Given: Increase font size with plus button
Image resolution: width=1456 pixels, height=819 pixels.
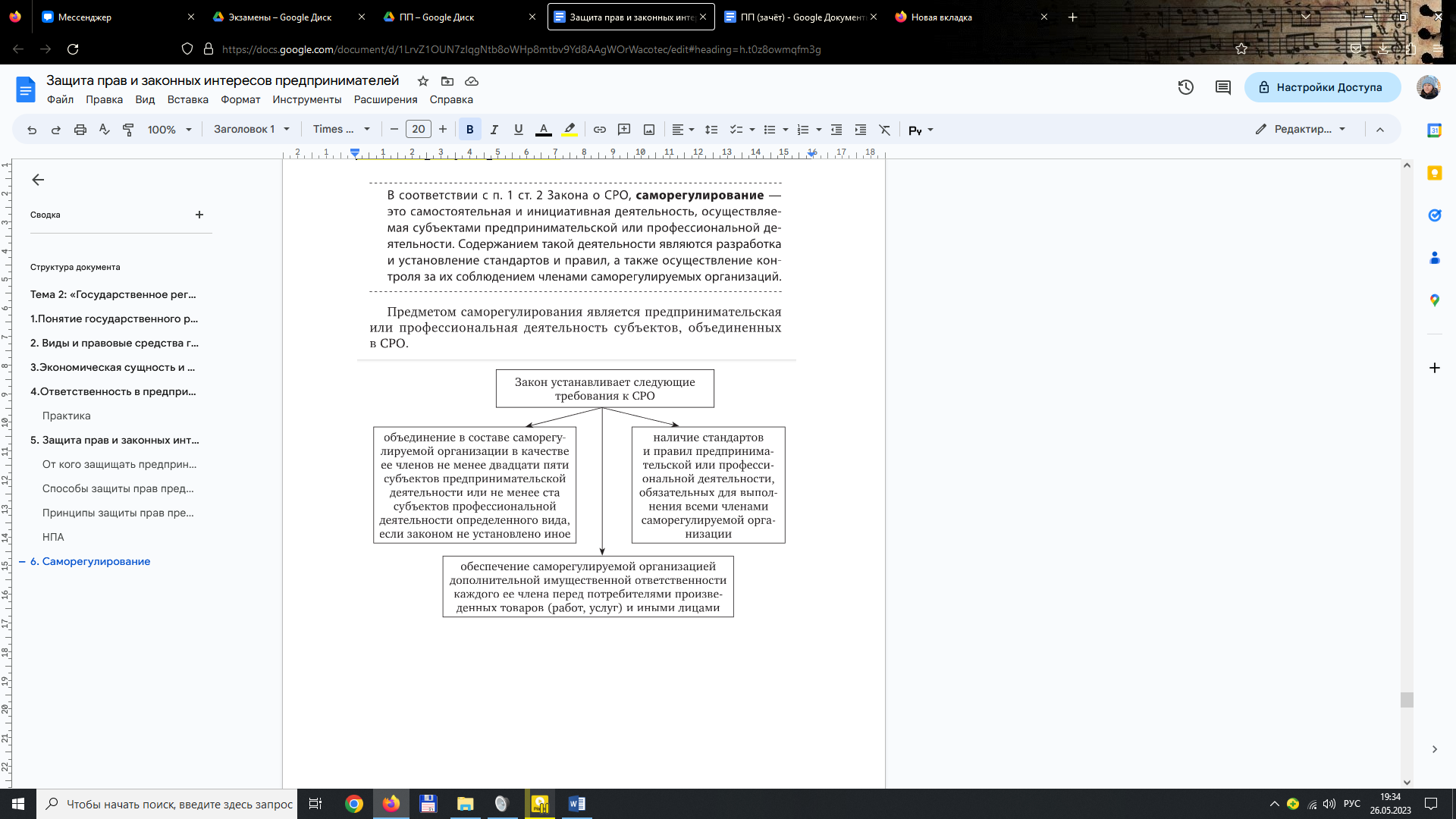Looking at the screenshot, I should [x=443, y=130].
